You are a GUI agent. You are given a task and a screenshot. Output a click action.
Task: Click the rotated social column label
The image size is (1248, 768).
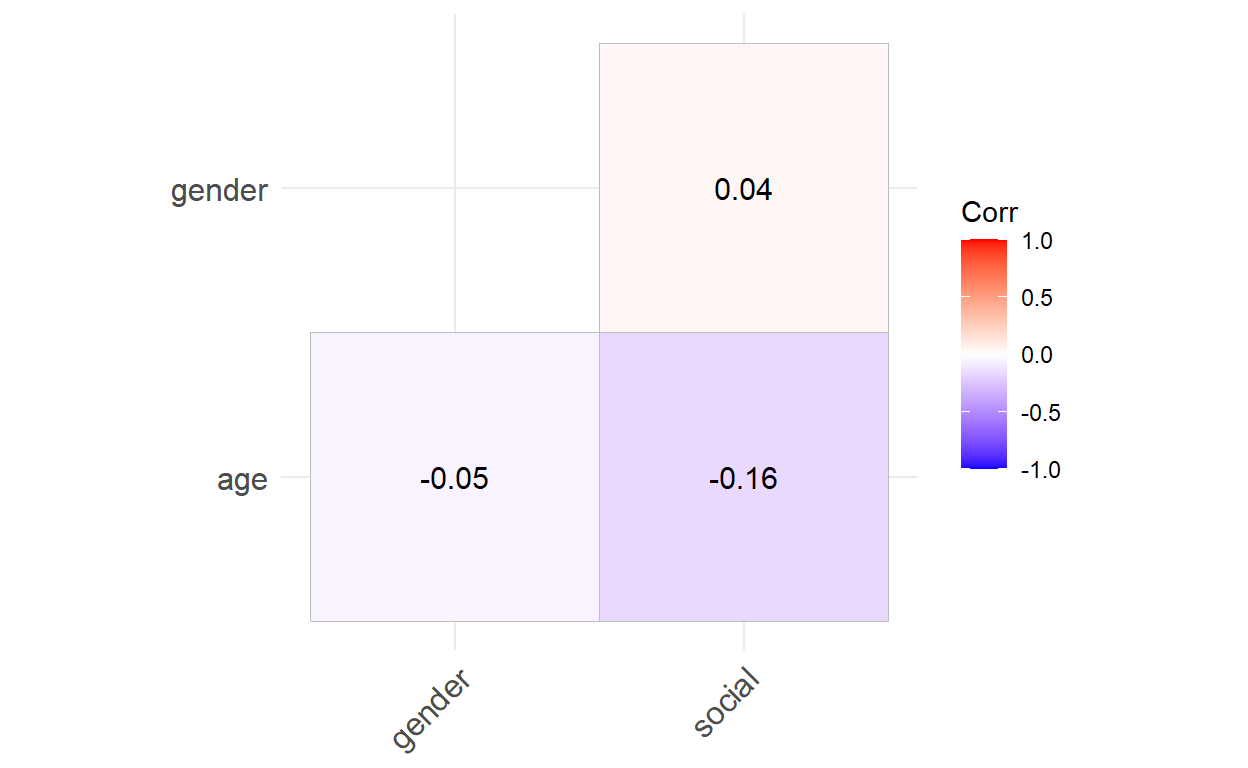click(x=726, y=704)
